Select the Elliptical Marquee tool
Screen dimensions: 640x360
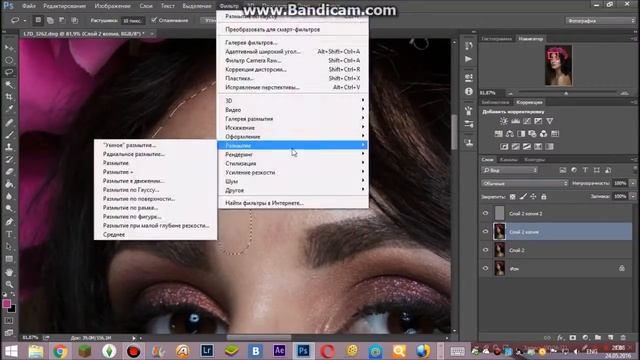tap(9, 60)
